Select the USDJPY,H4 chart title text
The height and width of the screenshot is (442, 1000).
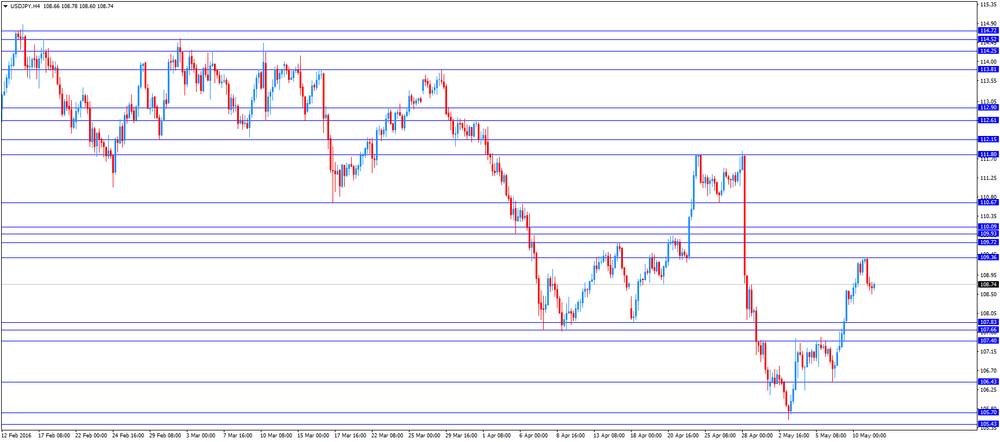pyautogui.click(x=25, y=6)
